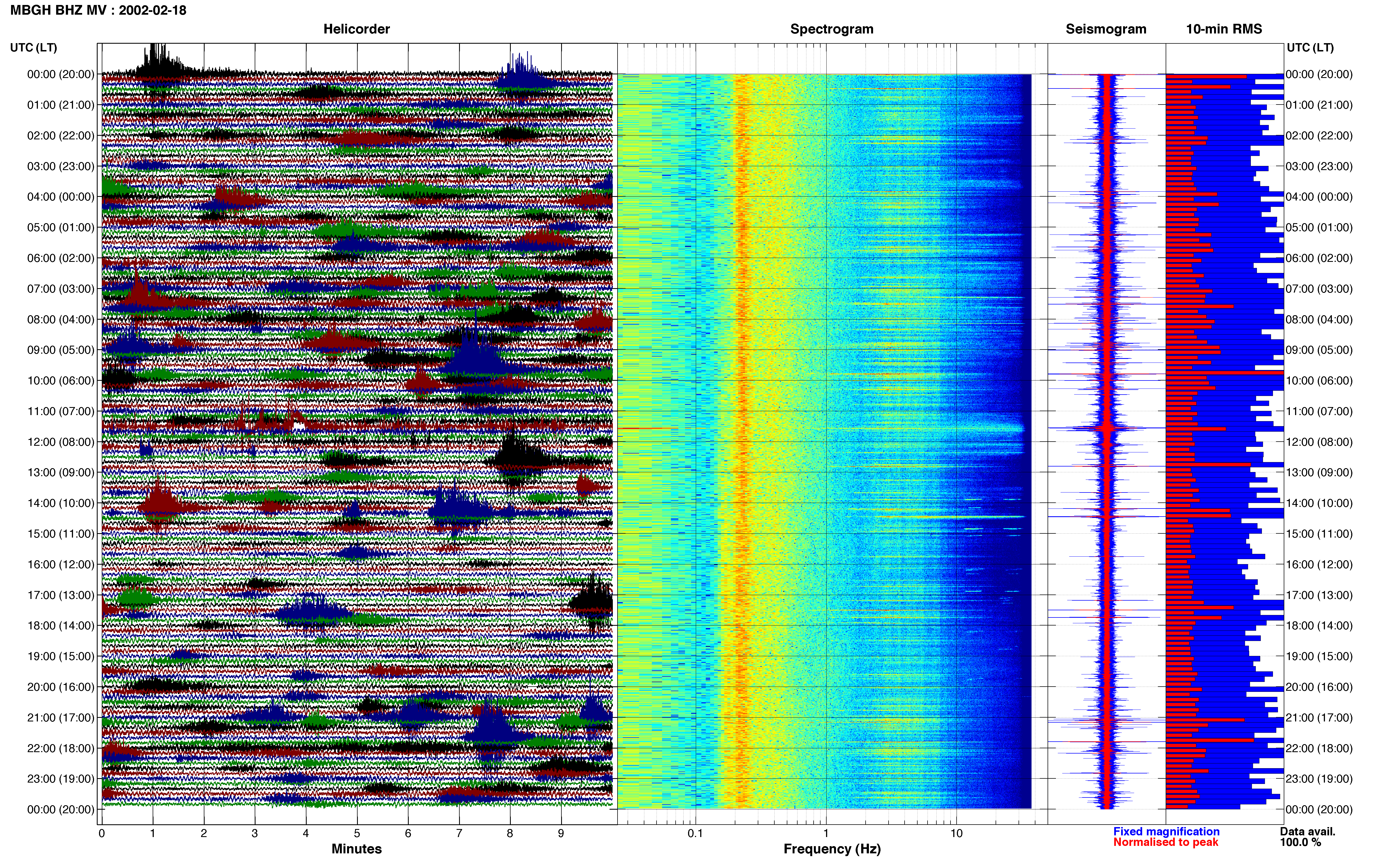Click the left '09:00 (05:00)' time label

(x=60, y=350)
